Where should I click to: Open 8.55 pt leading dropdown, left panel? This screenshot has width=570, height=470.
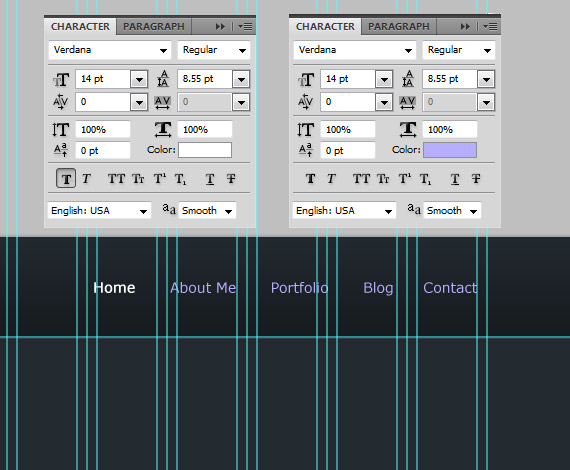[x=241, y=79]
